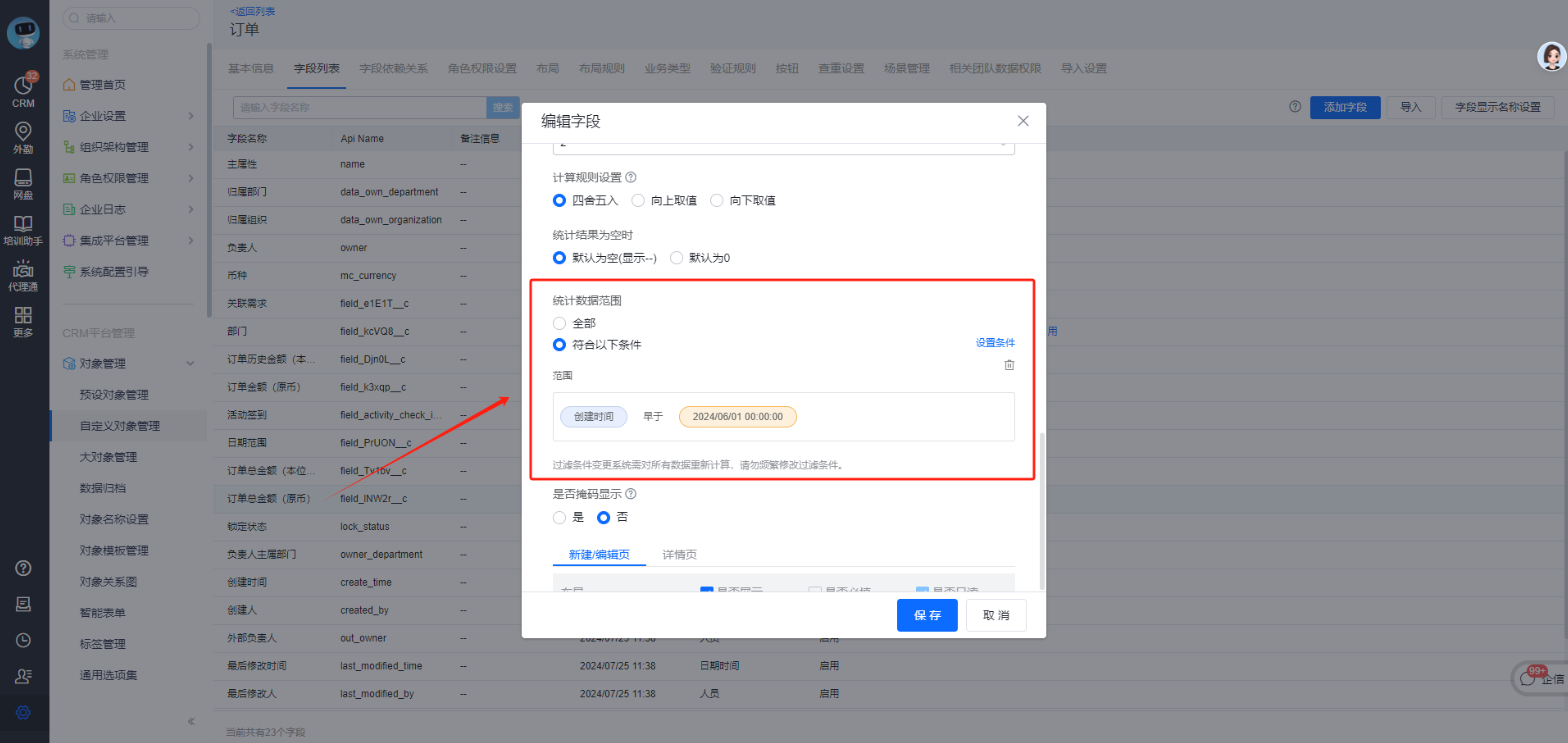Click the user avatar at top right
This screenshot has width=1568, height=743.
pos(1551,57)
